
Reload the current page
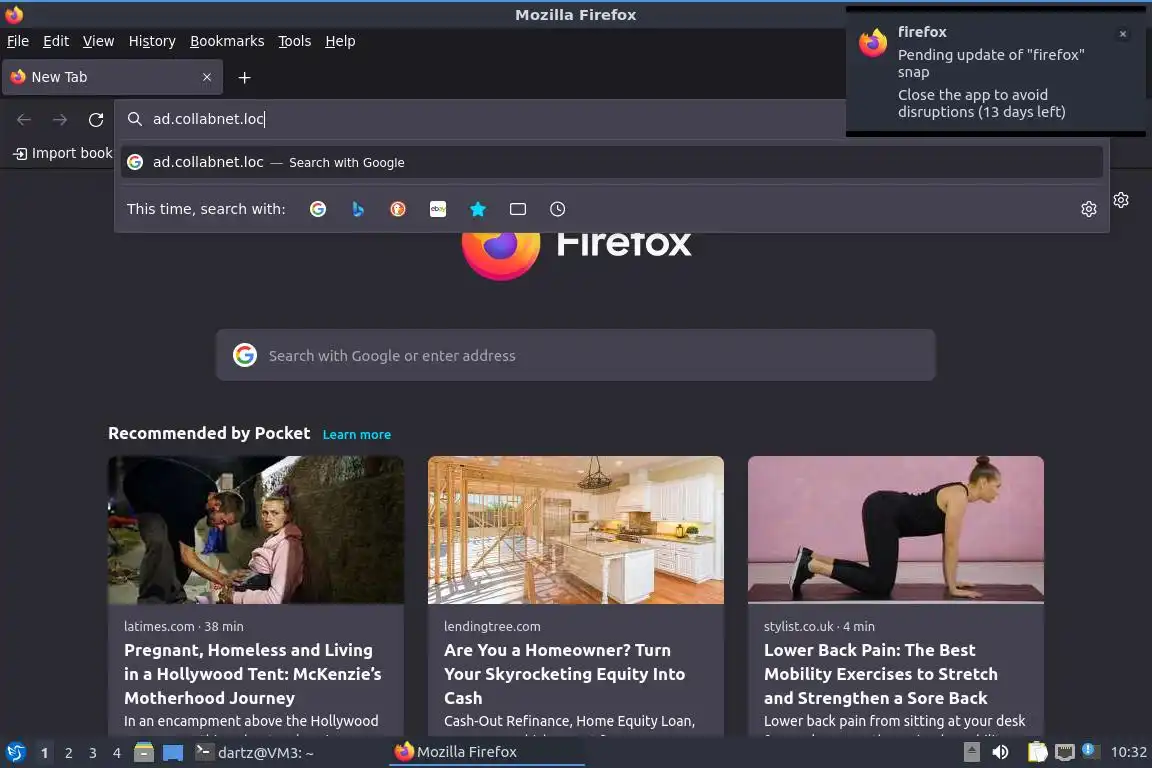tap(96, 120)
